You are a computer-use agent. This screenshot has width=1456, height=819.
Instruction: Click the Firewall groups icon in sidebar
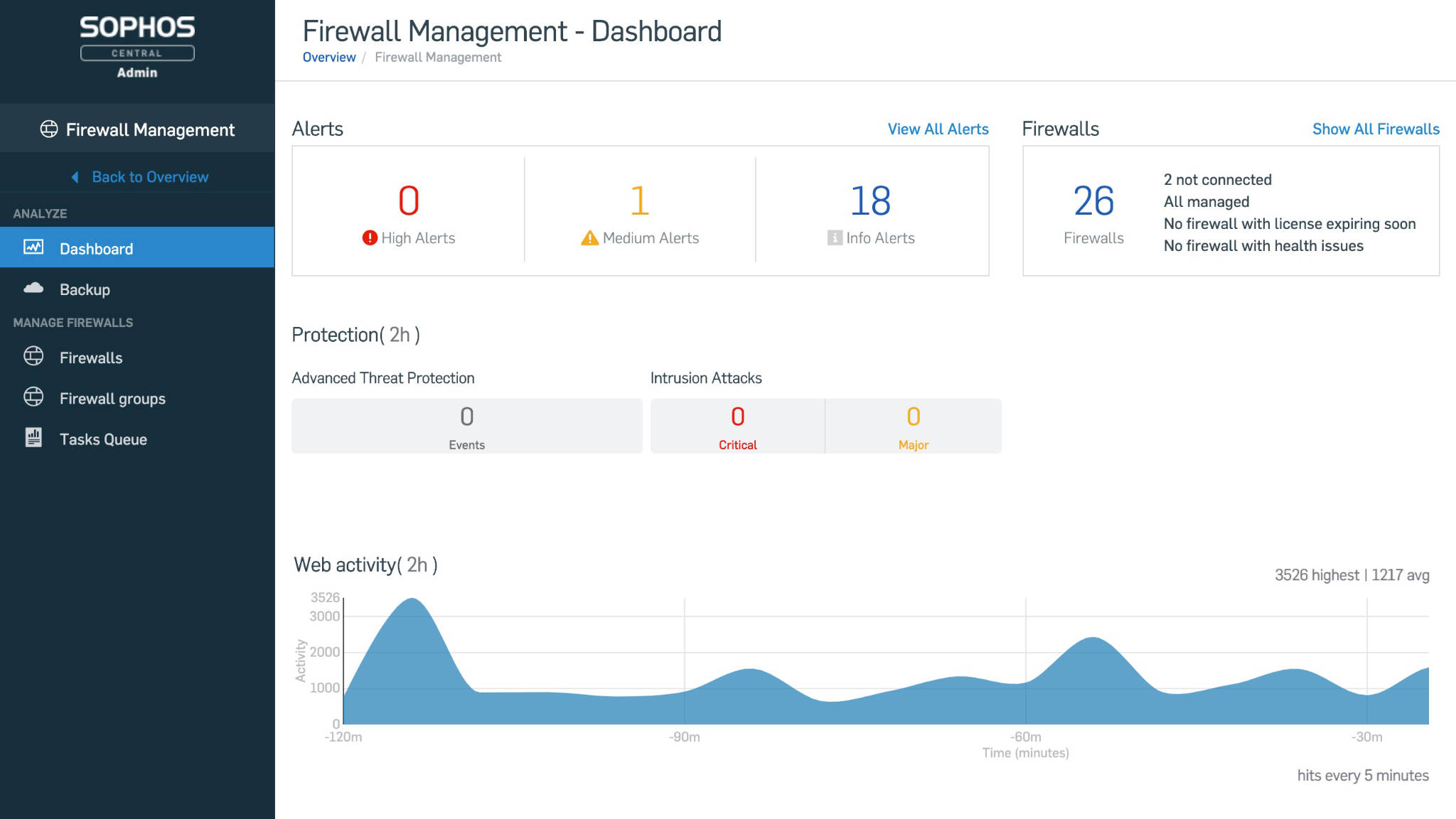pos(33,398)
